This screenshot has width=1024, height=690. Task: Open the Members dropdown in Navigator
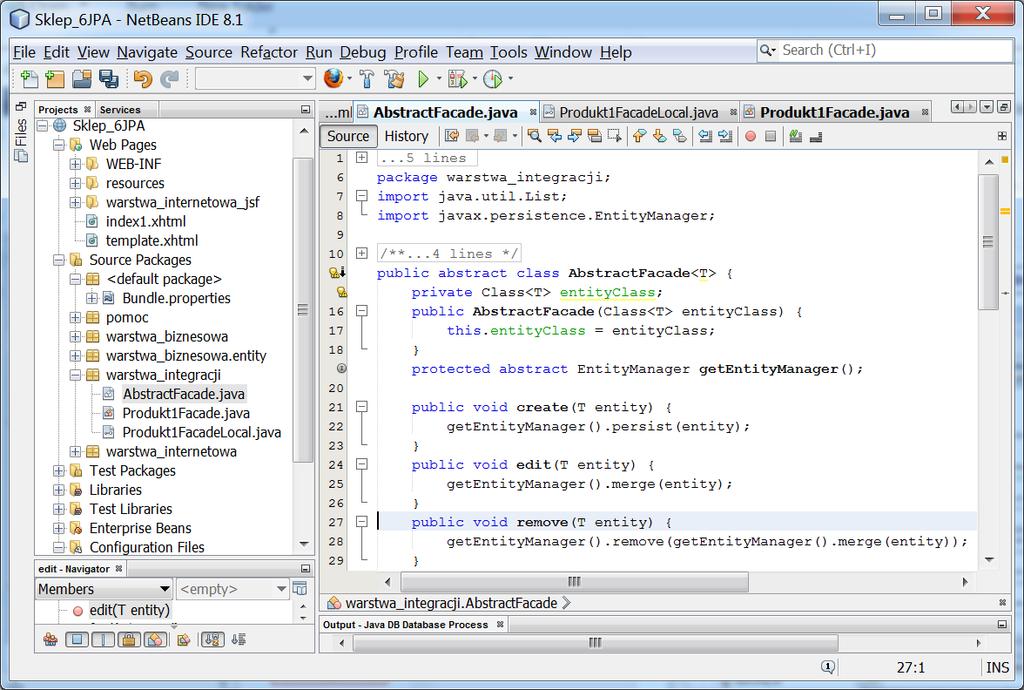[x=104, y=589]
